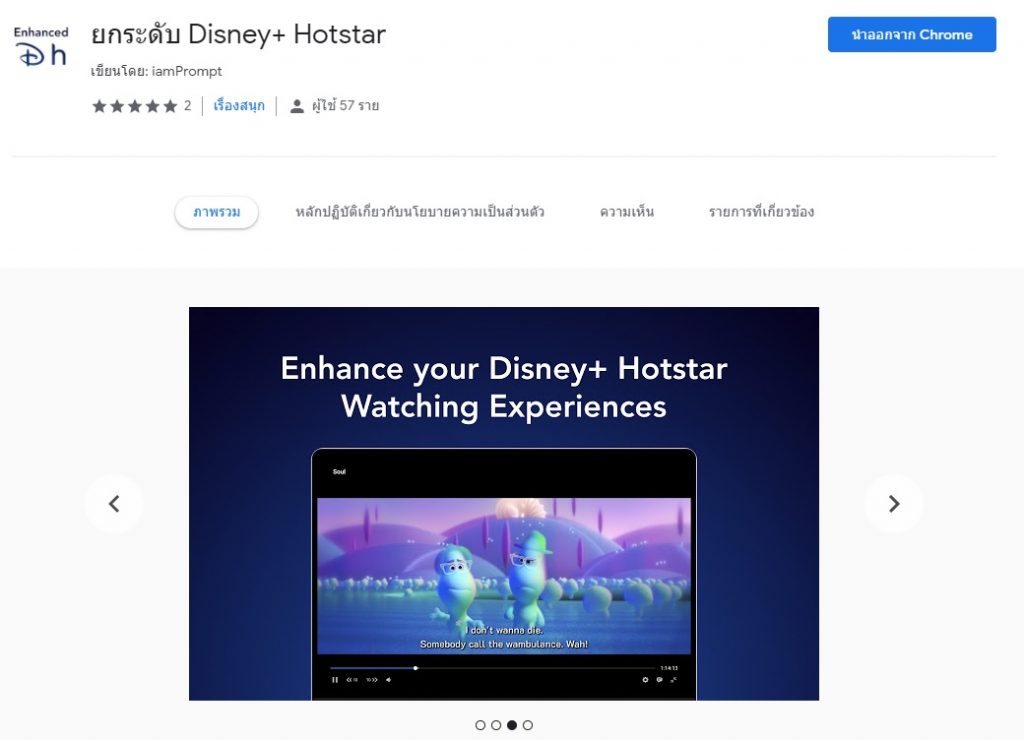
Task: Go to previous screenshot with left arrow
Action: click(114, 504)
